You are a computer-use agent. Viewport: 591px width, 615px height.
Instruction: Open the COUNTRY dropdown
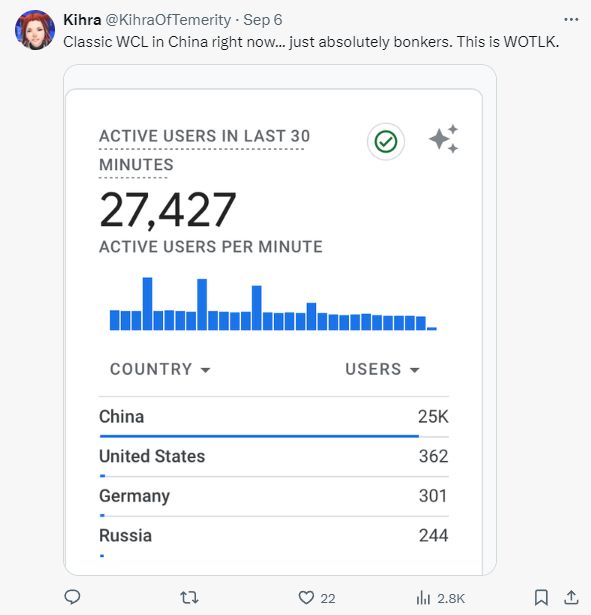click(160, 369)
